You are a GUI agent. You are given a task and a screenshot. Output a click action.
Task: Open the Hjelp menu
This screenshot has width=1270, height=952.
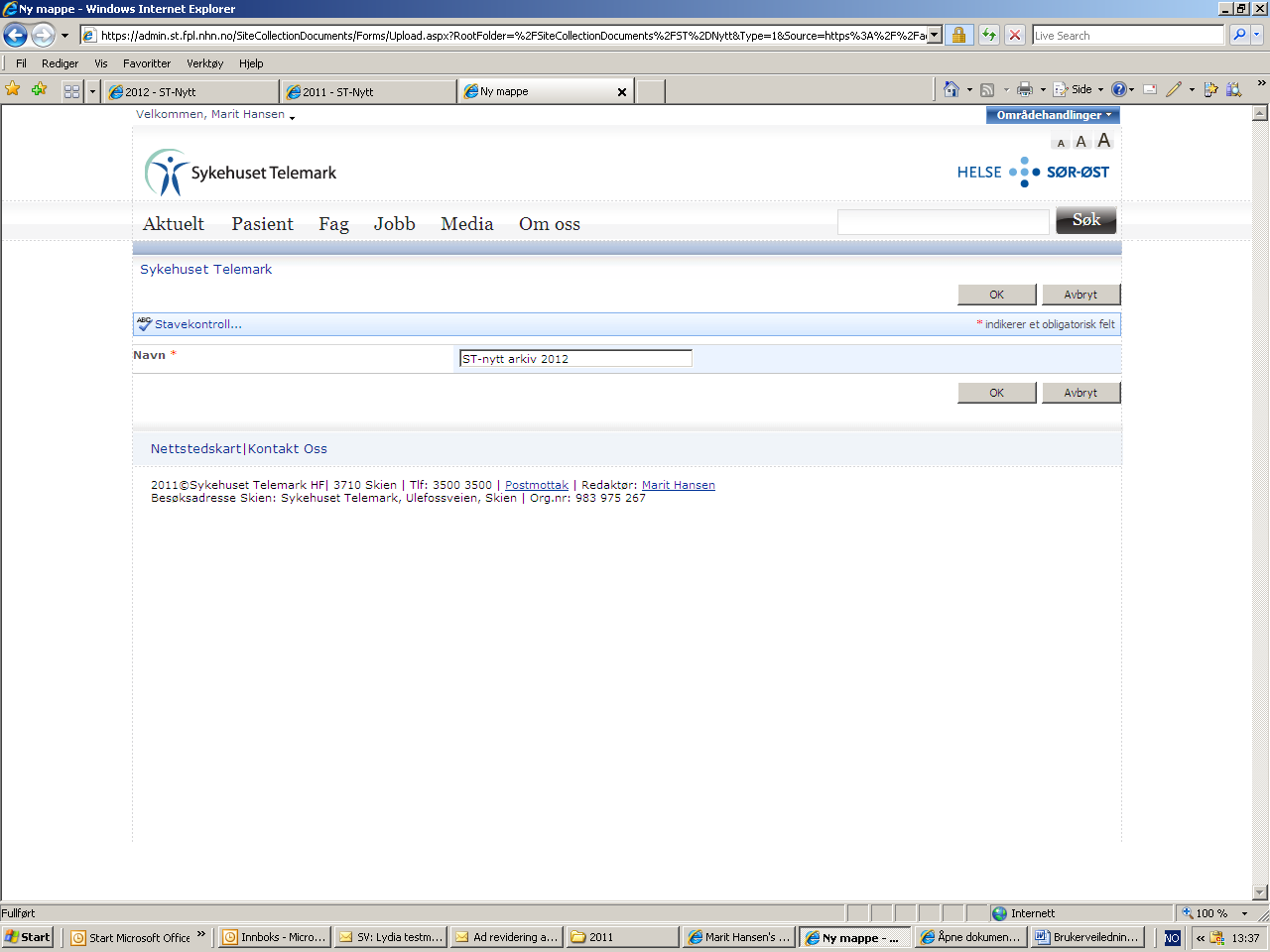(x=251, y=63)
